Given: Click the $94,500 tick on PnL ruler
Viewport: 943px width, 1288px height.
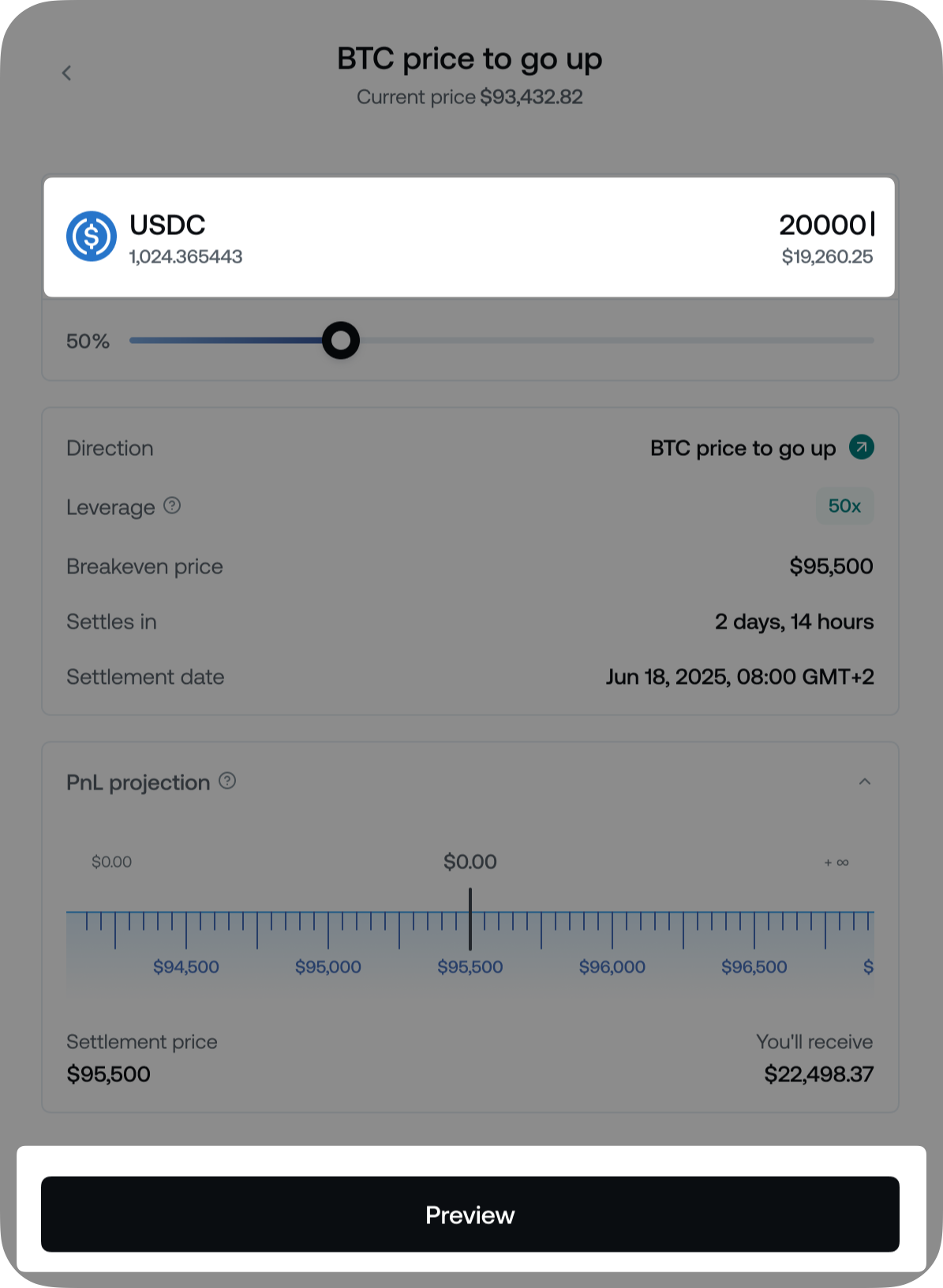Looking at the screenshot, I should [x=186, y=931].
